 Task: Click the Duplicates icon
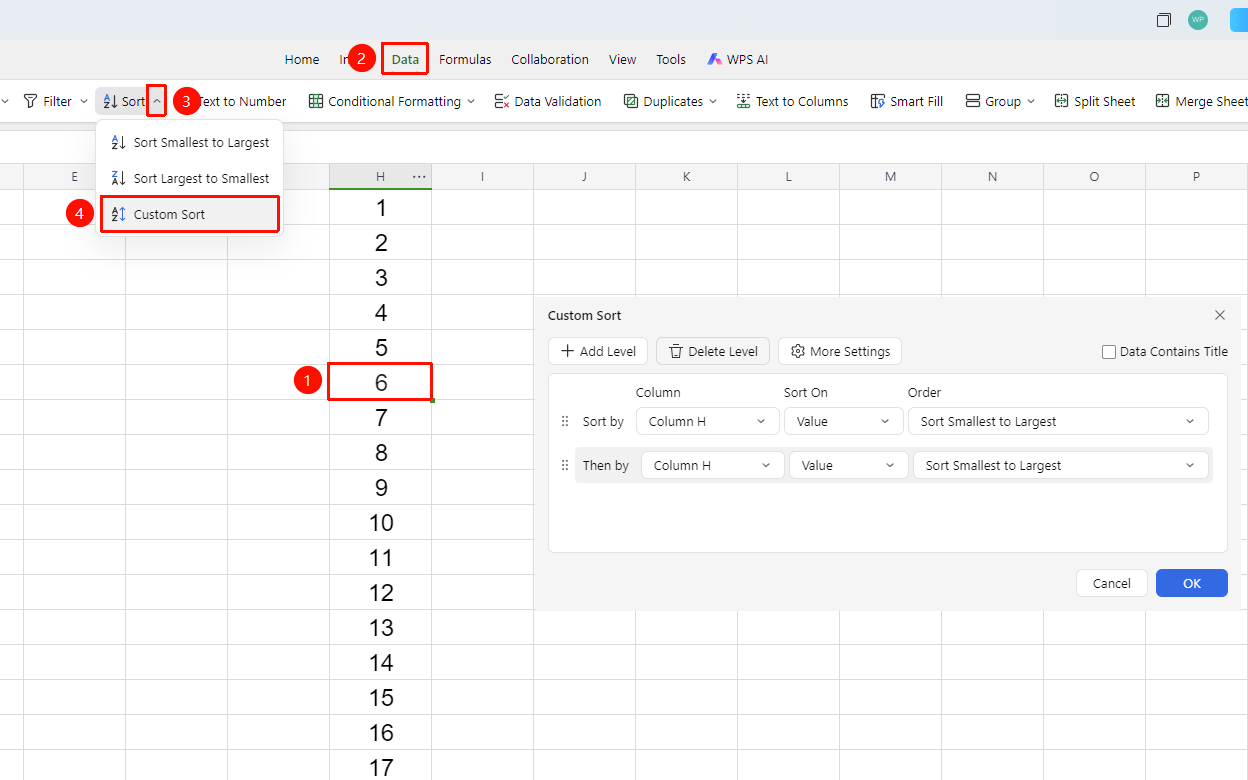tap(631, 101)
